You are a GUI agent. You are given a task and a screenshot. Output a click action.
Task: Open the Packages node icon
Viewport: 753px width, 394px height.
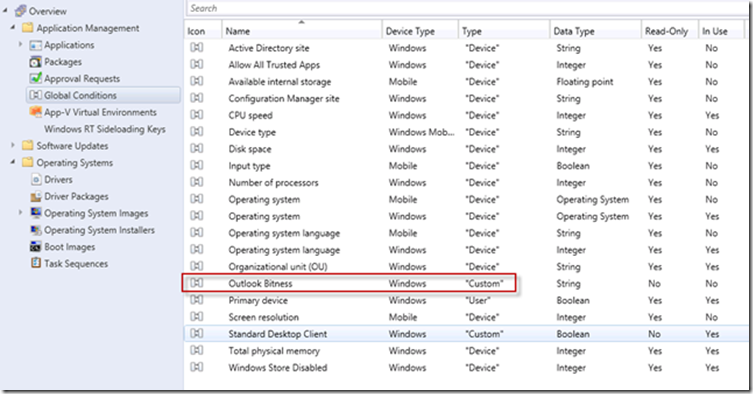click(36, 62)
